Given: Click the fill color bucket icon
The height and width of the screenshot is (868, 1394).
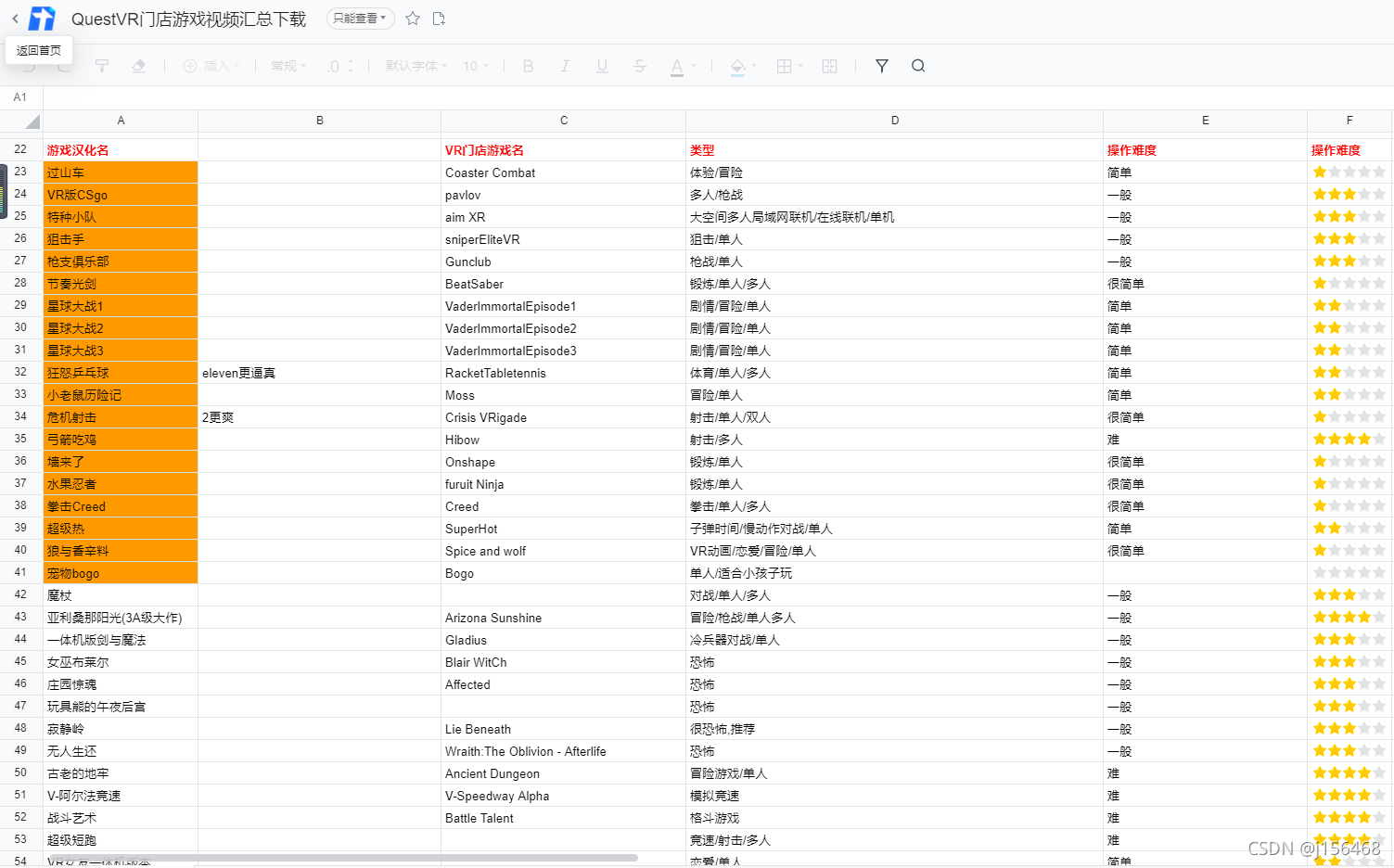Looking at the screenshot, I should click(x=737, y=67).
